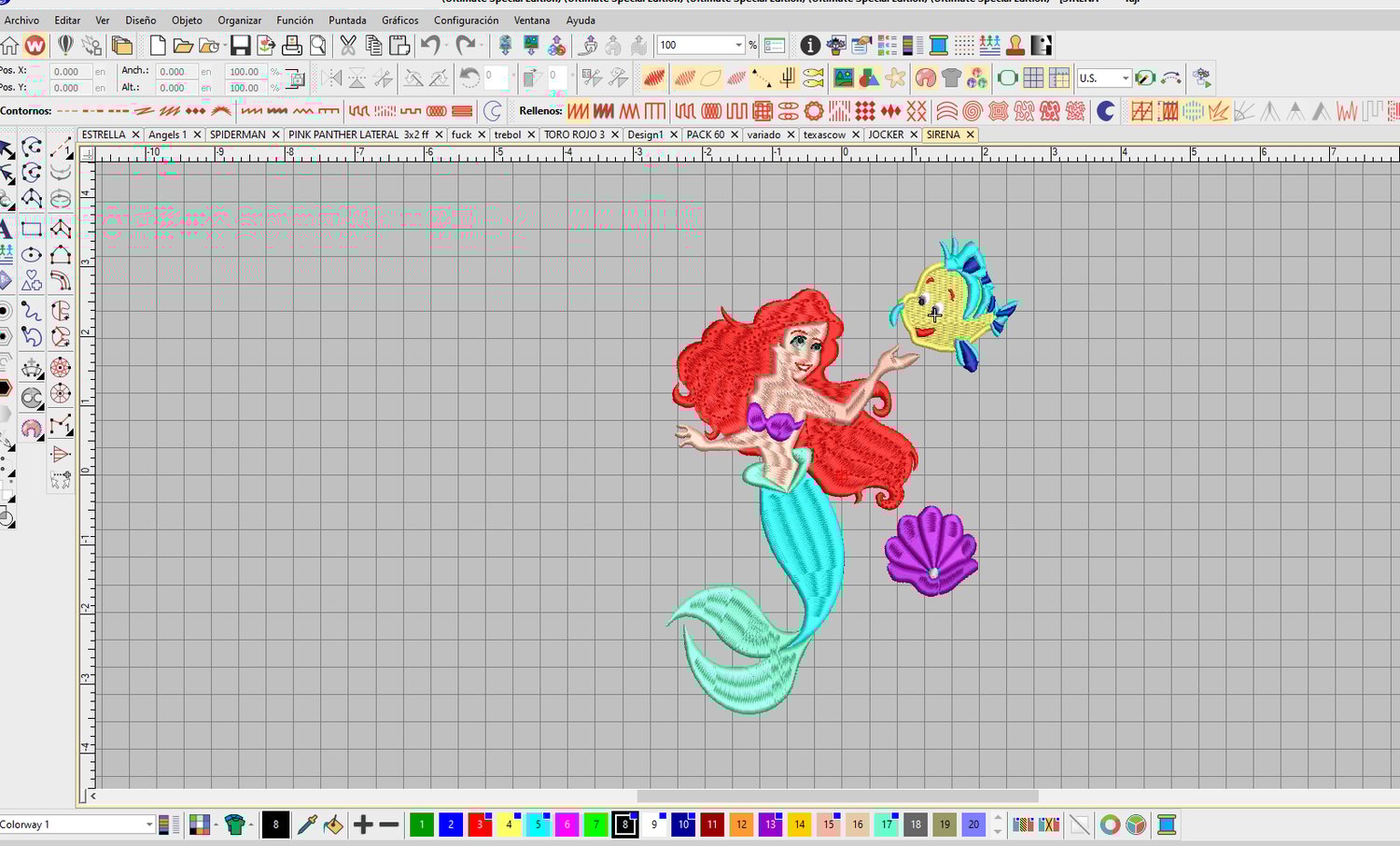Save the design with the floppy disk icon
1400x846 pixels.
click(x=240, y=45)
